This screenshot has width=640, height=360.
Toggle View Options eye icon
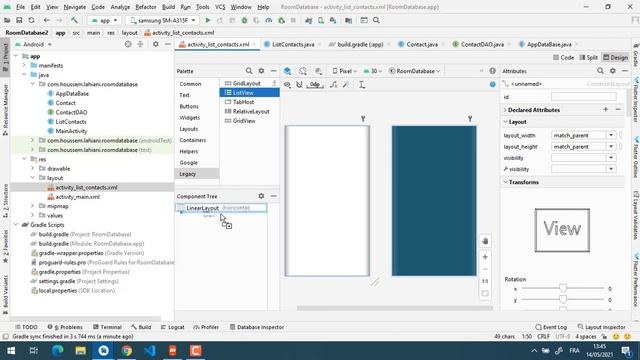click(287, 84)
